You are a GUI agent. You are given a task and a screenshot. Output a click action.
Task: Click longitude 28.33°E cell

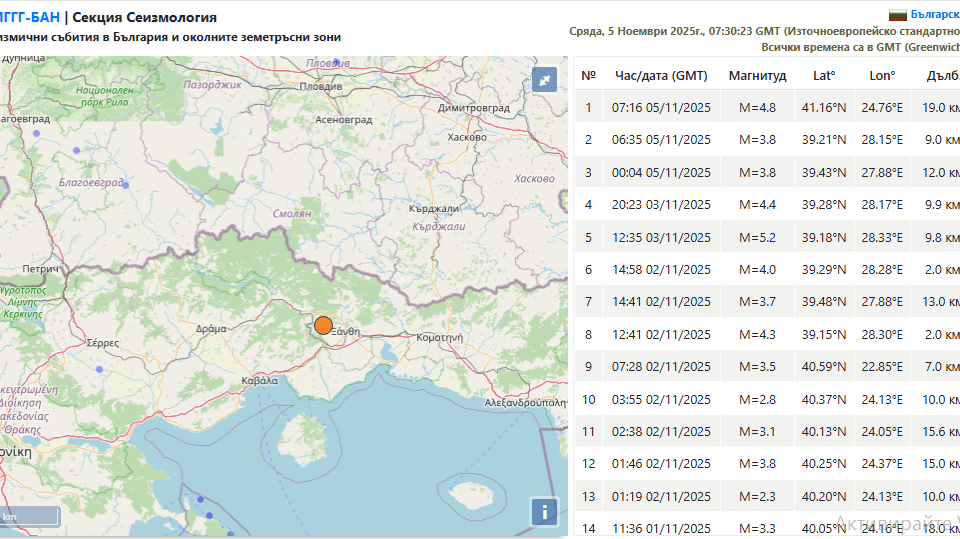point(882,238)
